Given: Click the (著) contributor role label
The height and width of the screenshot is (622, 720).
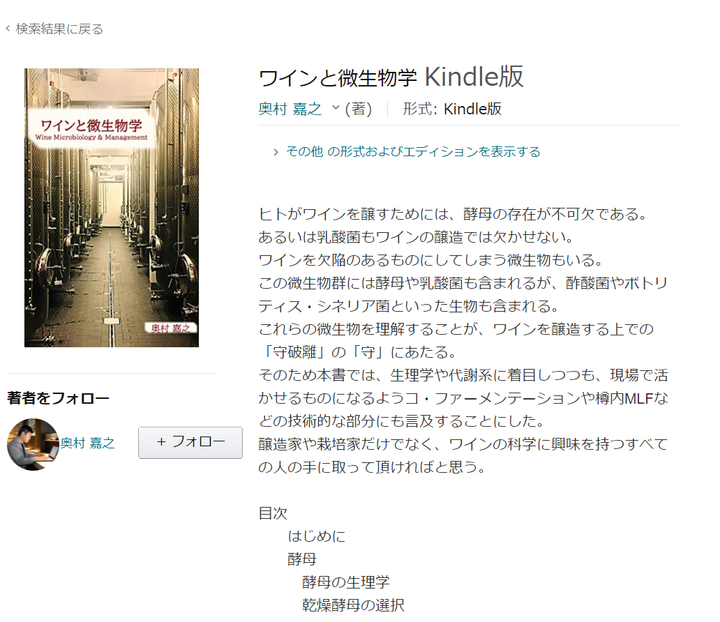Looking at the screenshot, I should 358,109.
